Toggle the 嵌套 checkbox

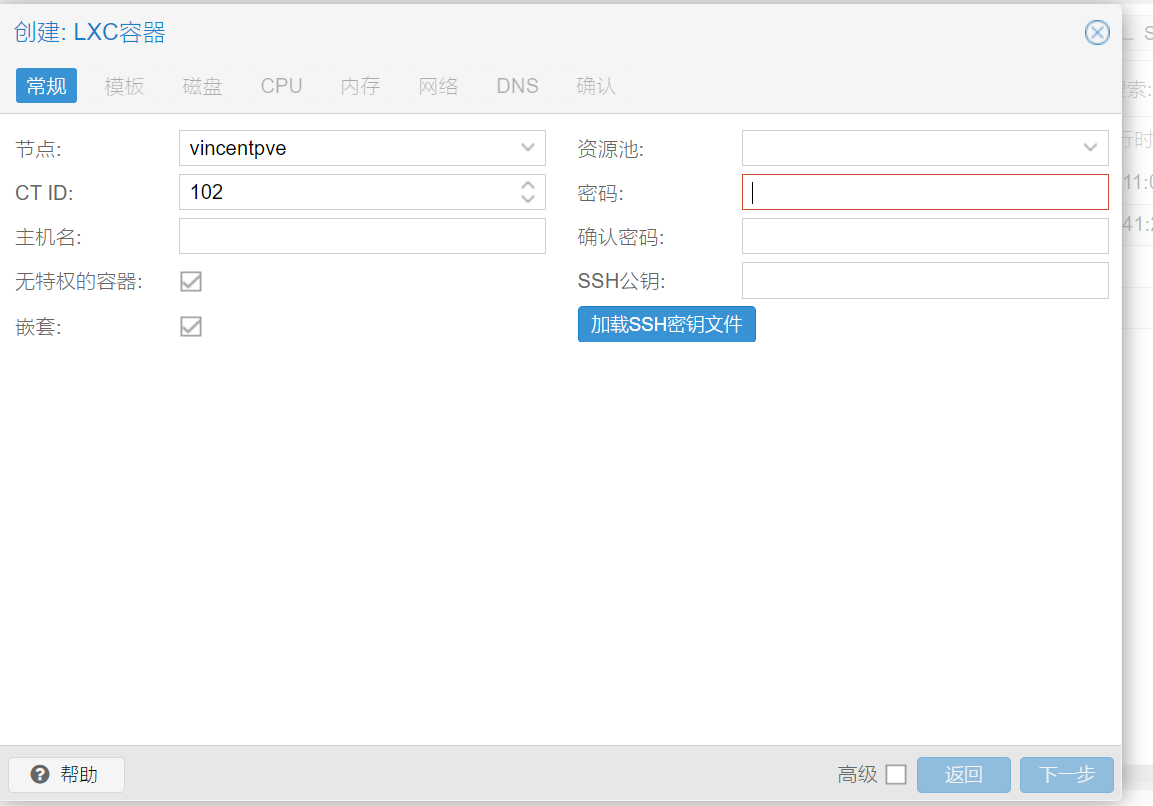click(191, 326)
